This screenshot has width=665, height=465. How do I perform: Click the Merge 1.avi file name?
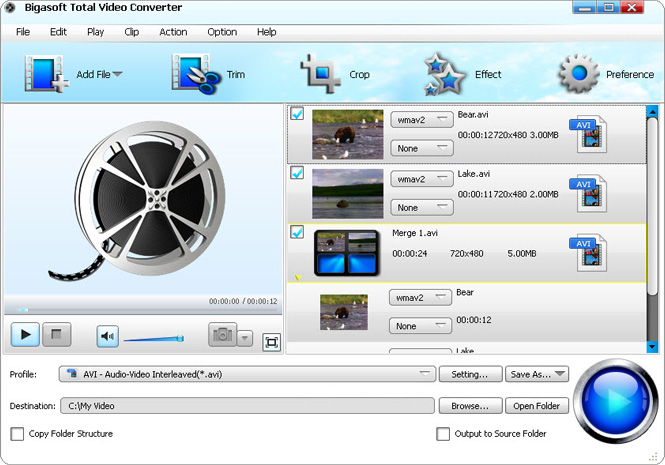click(415, 233)
